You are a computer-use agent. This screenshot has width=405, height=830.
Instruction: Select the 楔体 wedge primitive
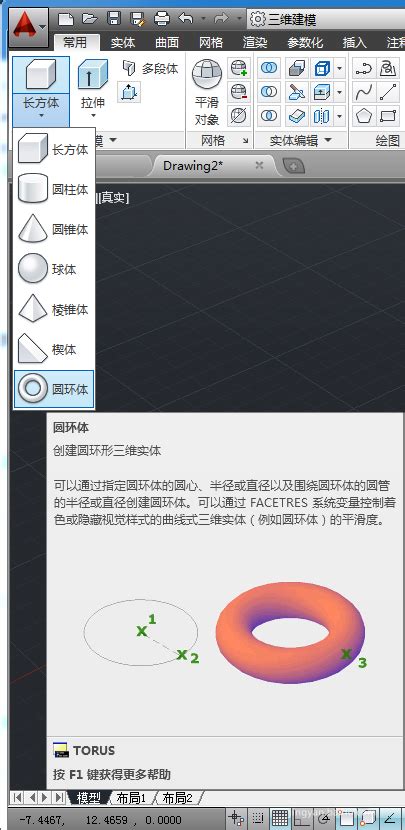[54, 349]
